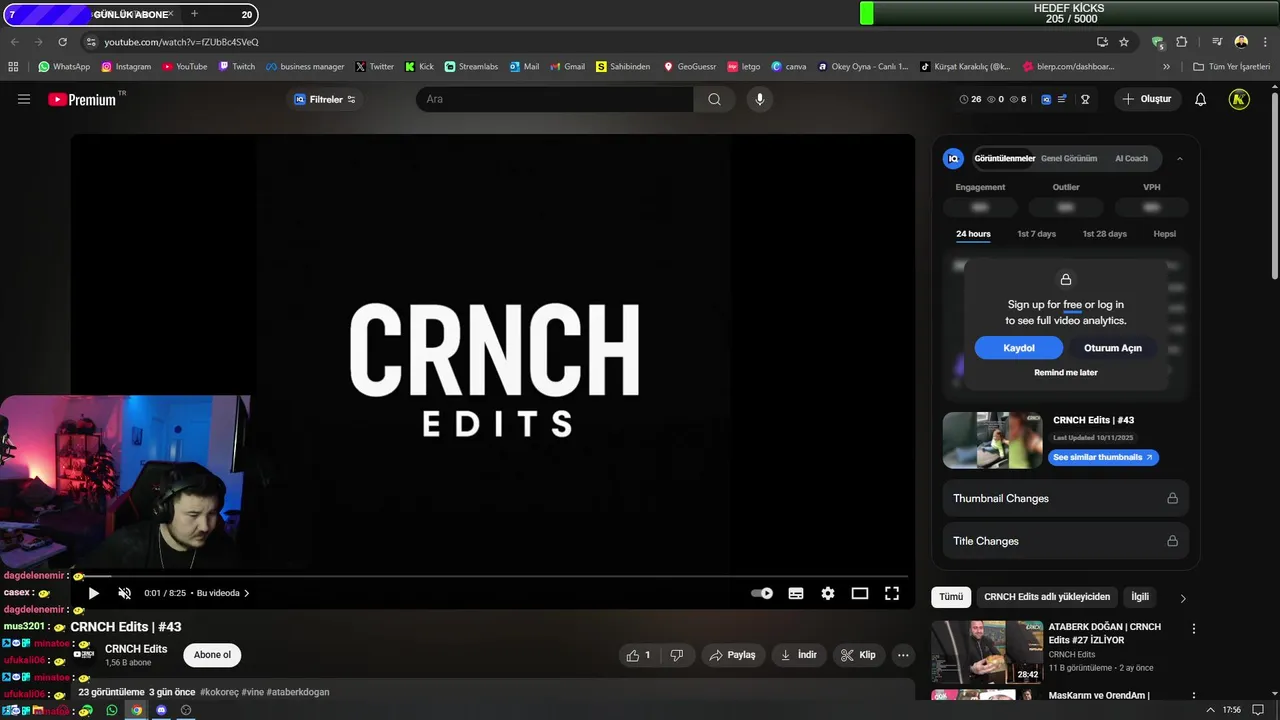Open options for ATABERK DOĞAN video
1280x720 pixels.
coord(1193,629)
